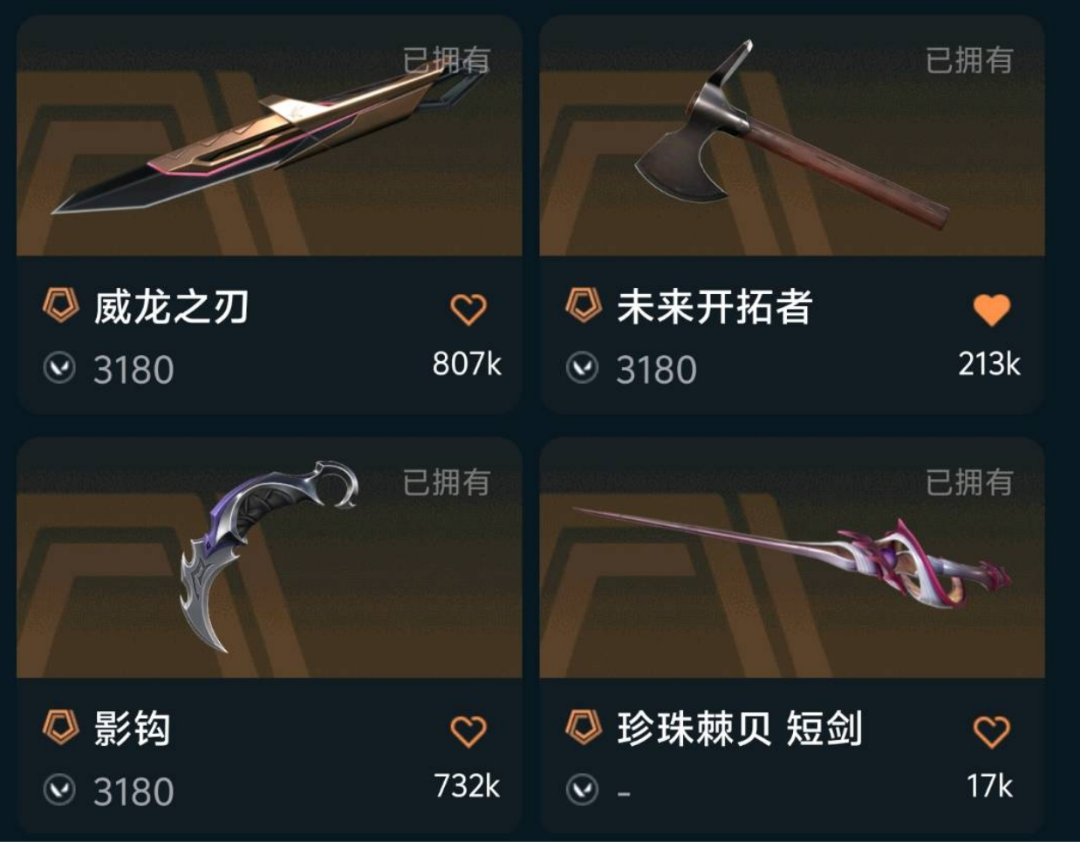This screenshot has height=842, width=1080.
Task: Click the VP currency icon under 珍珠棘贝 短剑
Action: click(582, 790)
